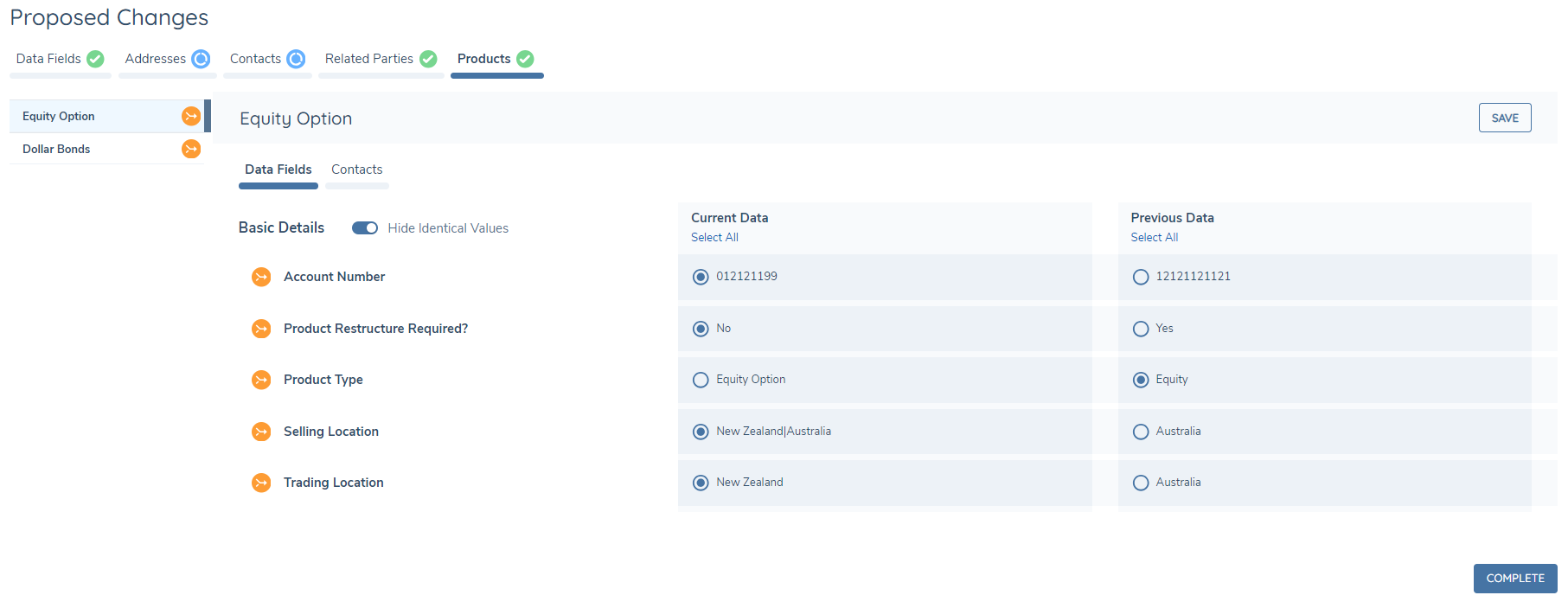Select previous account number 12121121121

pos(1141,277)
